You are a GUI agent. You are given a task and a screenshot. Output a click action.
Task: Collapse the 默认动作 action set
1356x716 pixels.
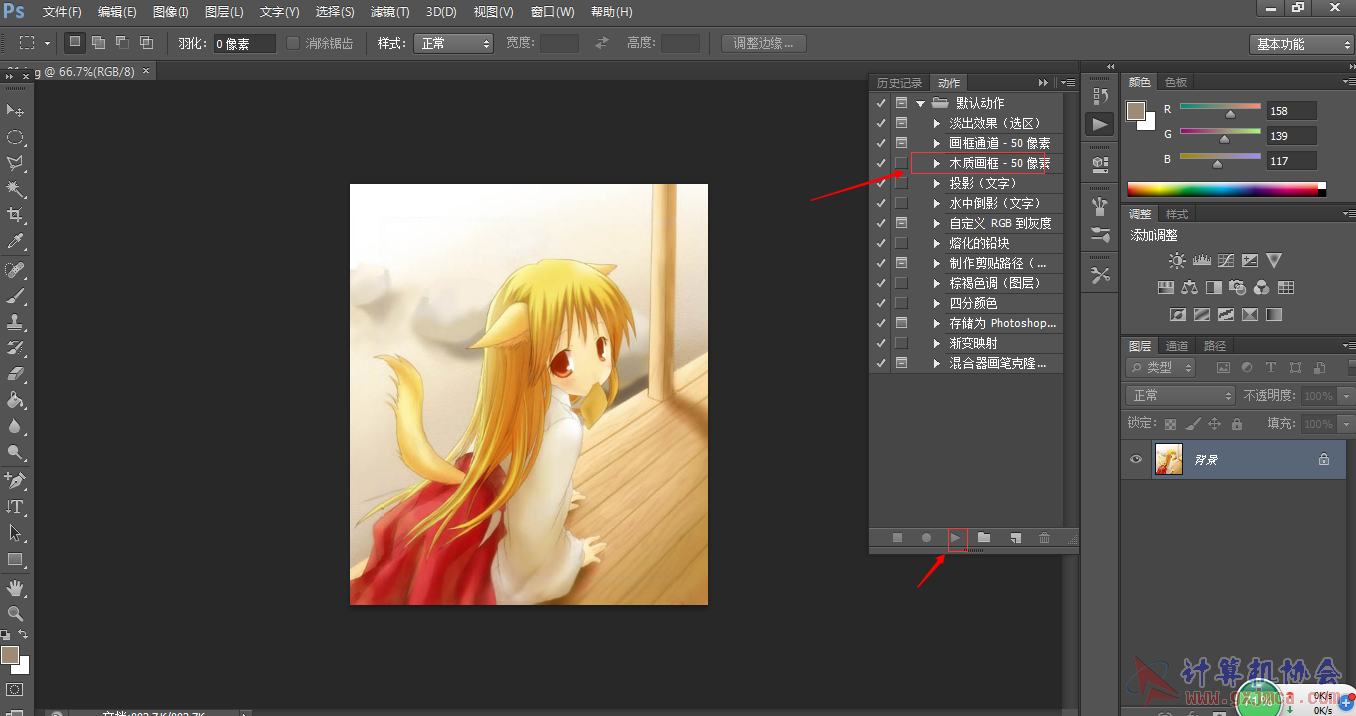point(920,103)
